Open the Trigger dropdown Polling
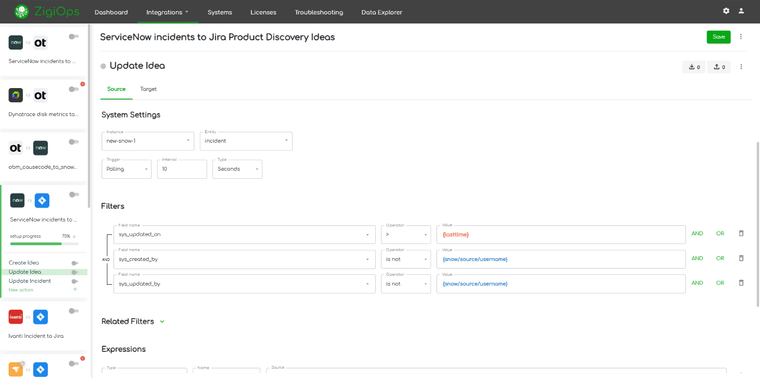 [x=127, y=169]
